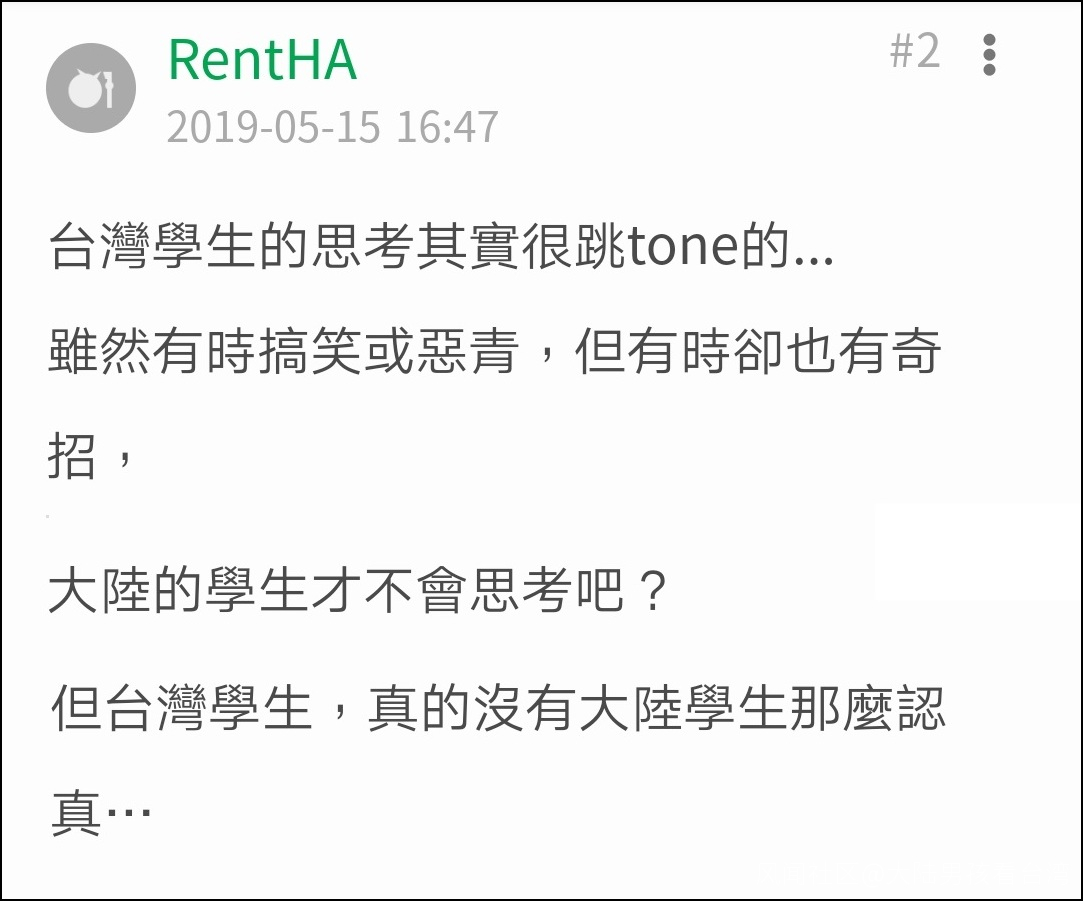Viewport: 1083px width, 901px height.
Task: Click the 2019-05-15 date in the timestamp
Action: click(273, 127)
